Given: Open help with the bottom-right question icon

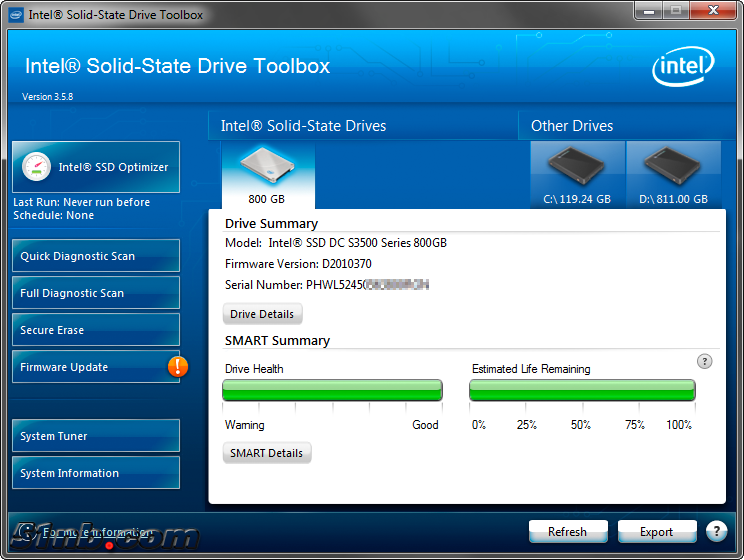Looking at the screenshot, I should pos(716,531).
